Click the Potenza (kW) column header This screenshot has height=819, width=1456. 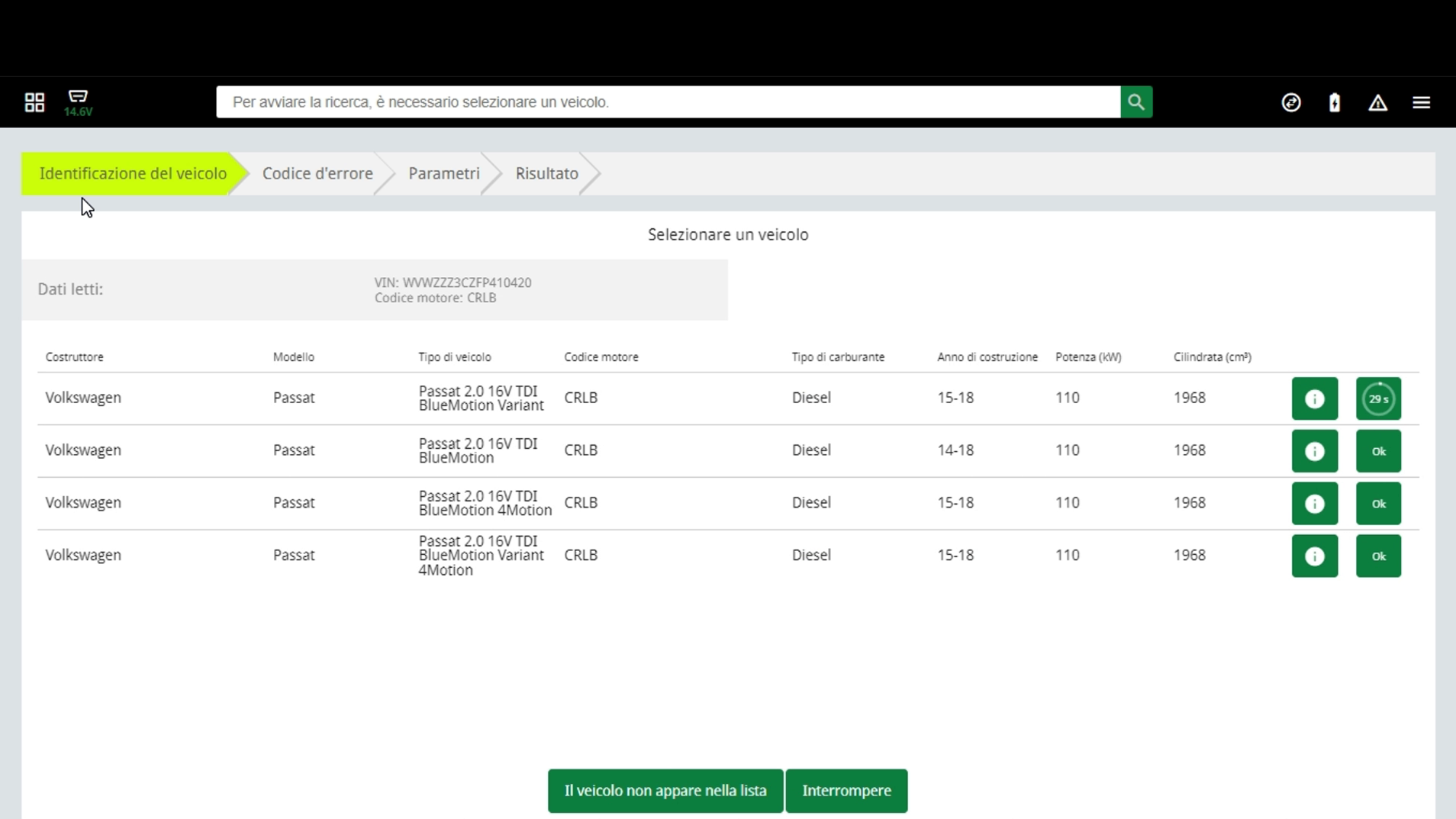coord(1087,356)
